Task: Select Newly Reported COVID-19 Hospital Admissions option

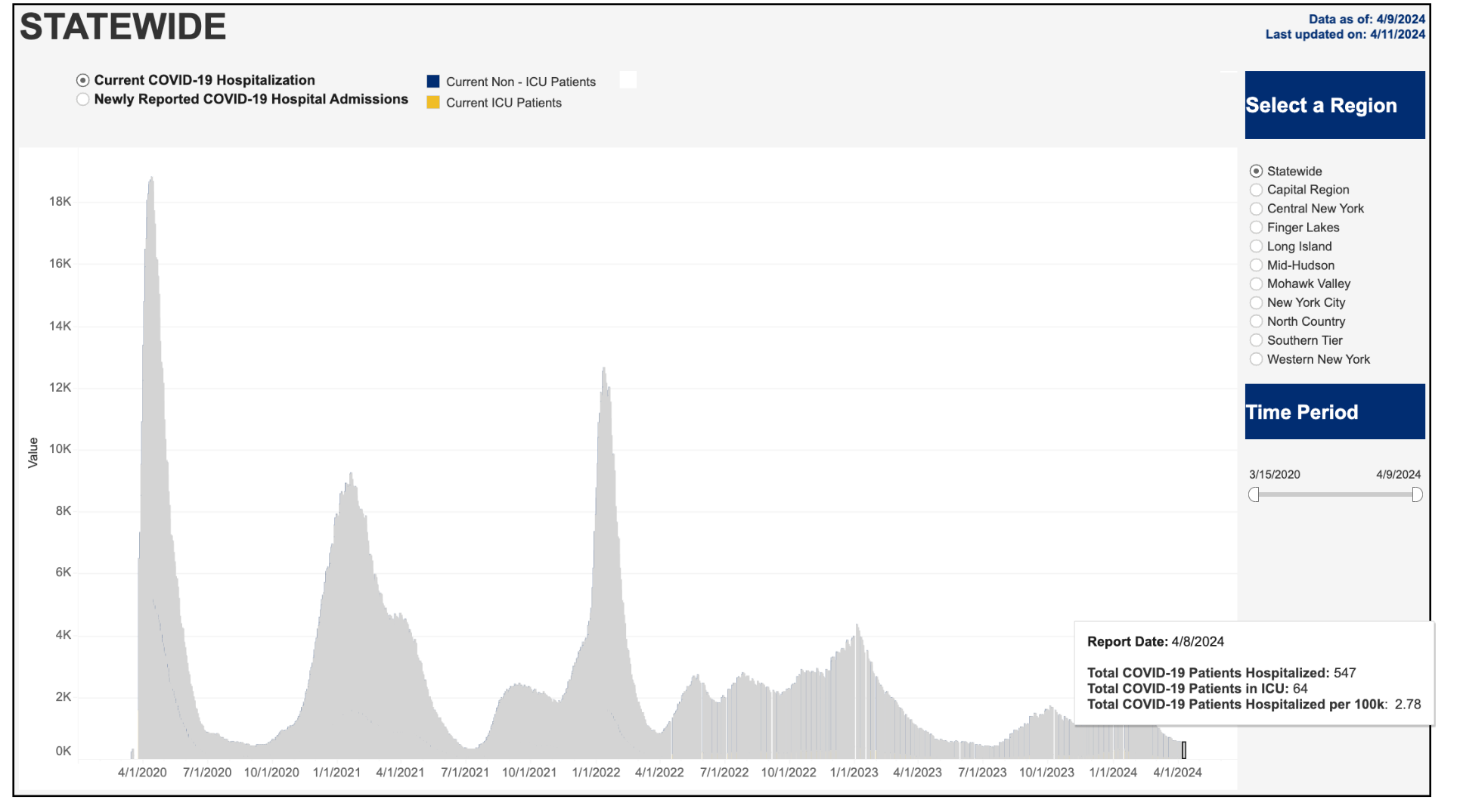Action: 83,100
